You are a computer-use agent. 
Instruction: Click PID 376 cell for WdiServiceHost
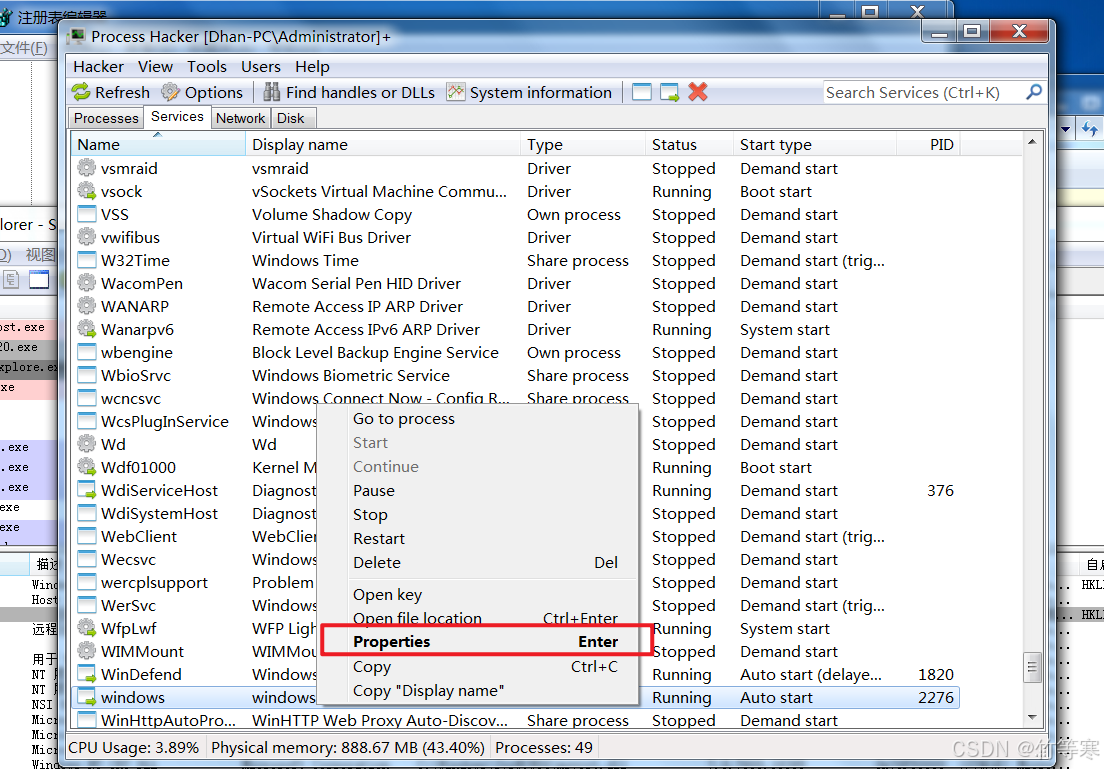[940, 491]
